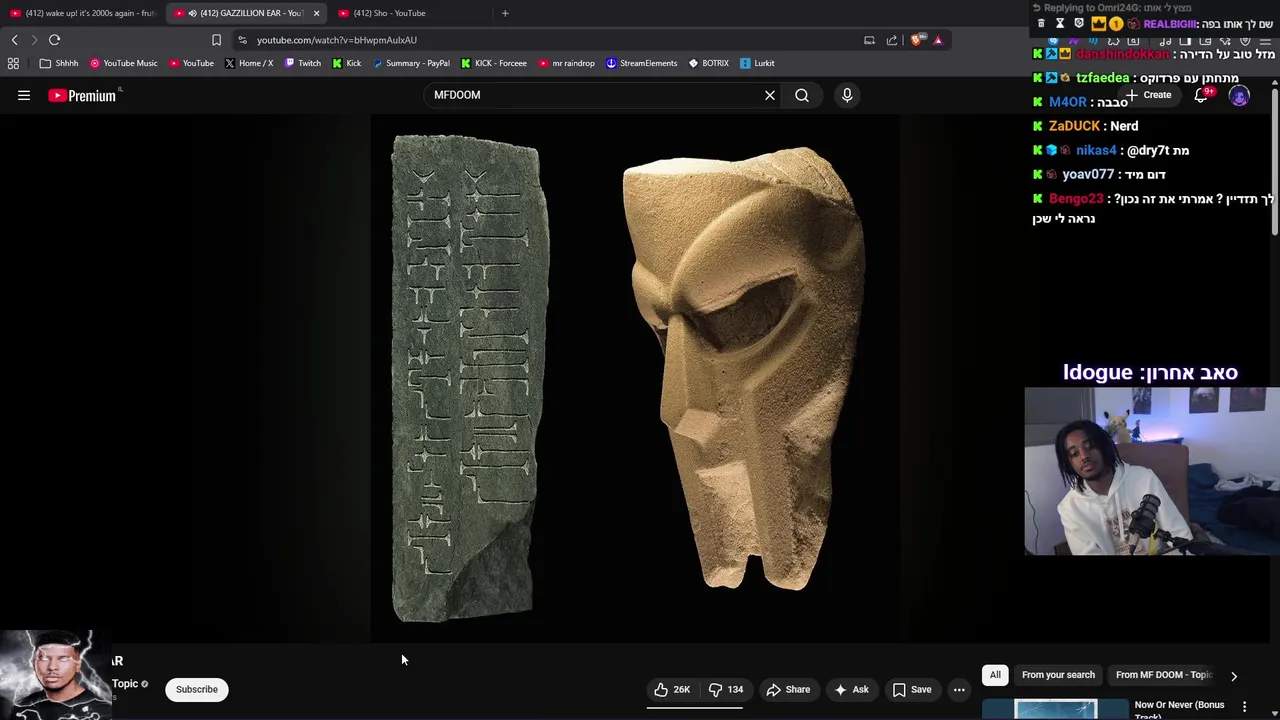Open the mr raindrop bookmark
The height and width of the screenshot is (720, 1280).
566,63
